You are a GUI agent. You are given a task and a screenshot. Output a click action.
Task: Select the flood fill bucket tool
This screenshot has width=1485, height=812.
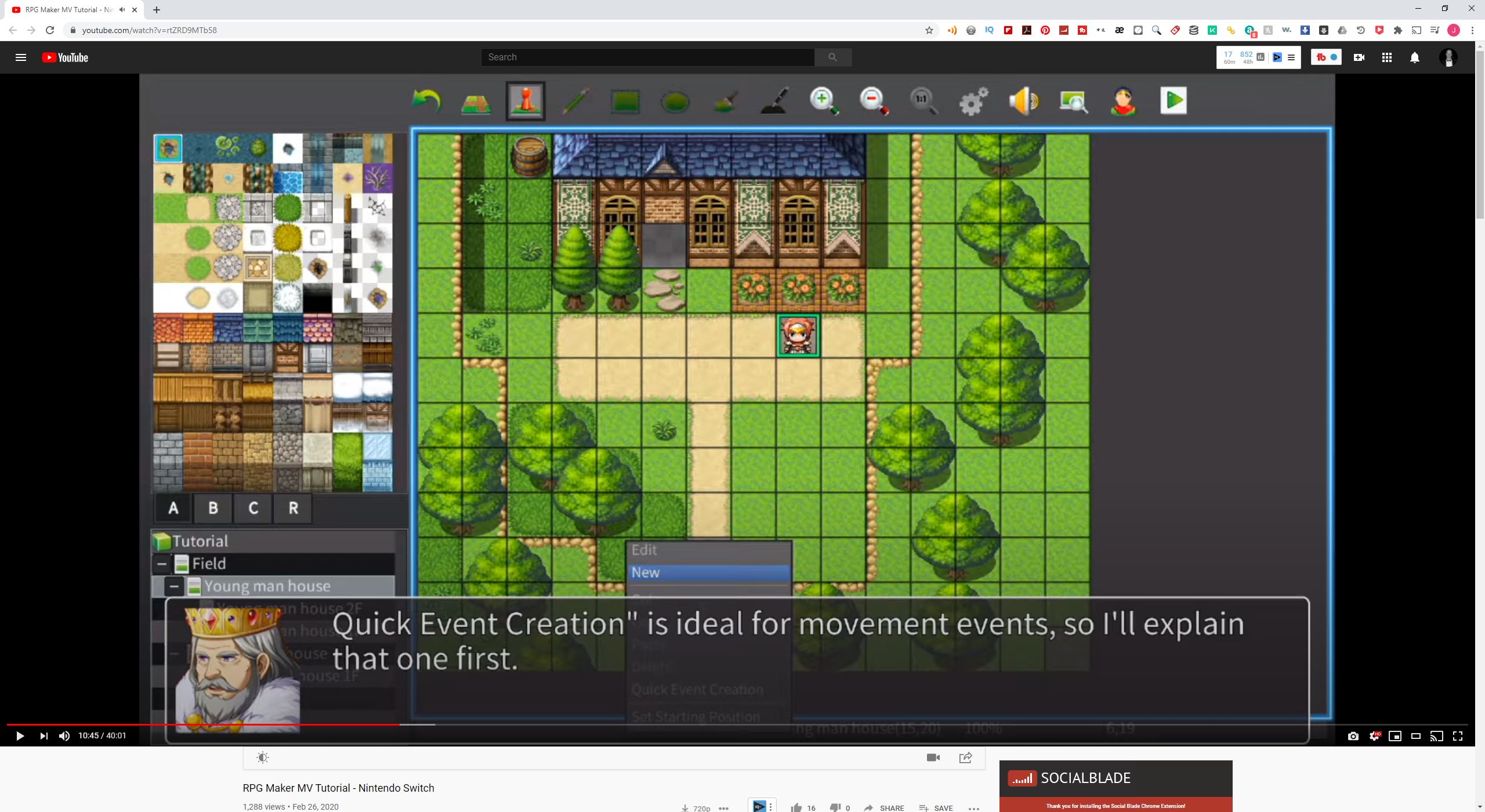(x=725, y=101)
